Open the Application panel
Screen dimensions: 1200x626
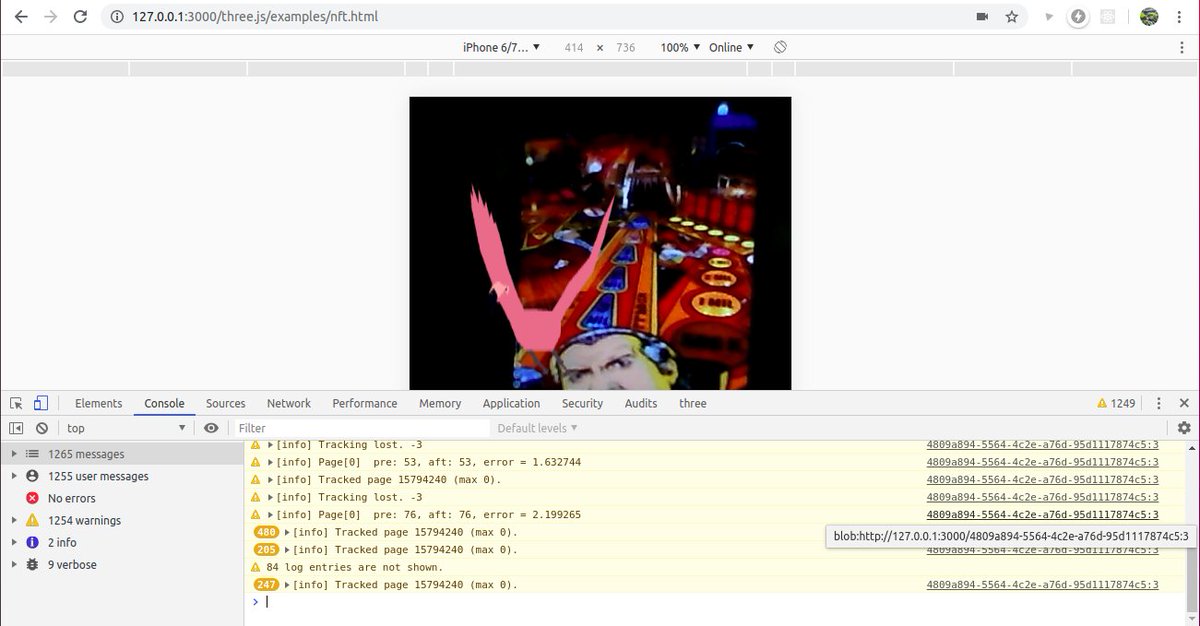click(511, 403)
